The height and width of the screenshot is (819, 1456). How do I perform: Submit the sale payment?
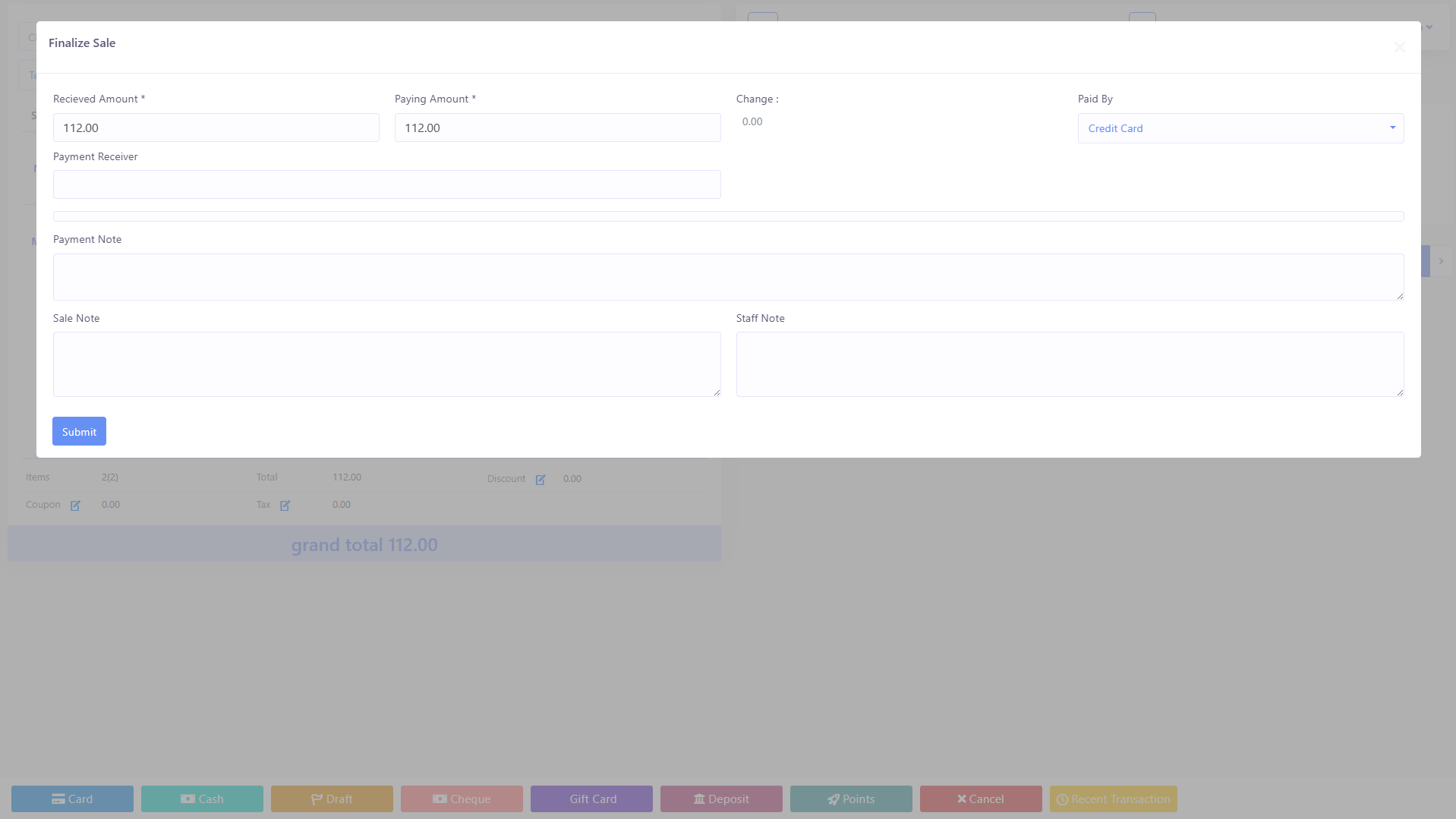click(x=79, y=431)
